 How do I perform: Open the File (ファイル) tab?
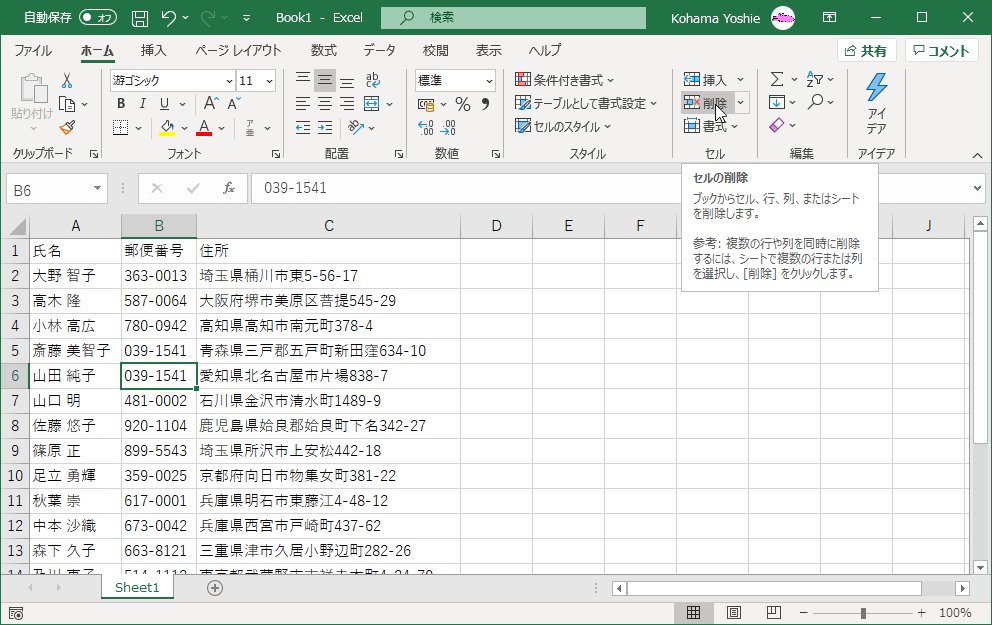coord(33,51)
